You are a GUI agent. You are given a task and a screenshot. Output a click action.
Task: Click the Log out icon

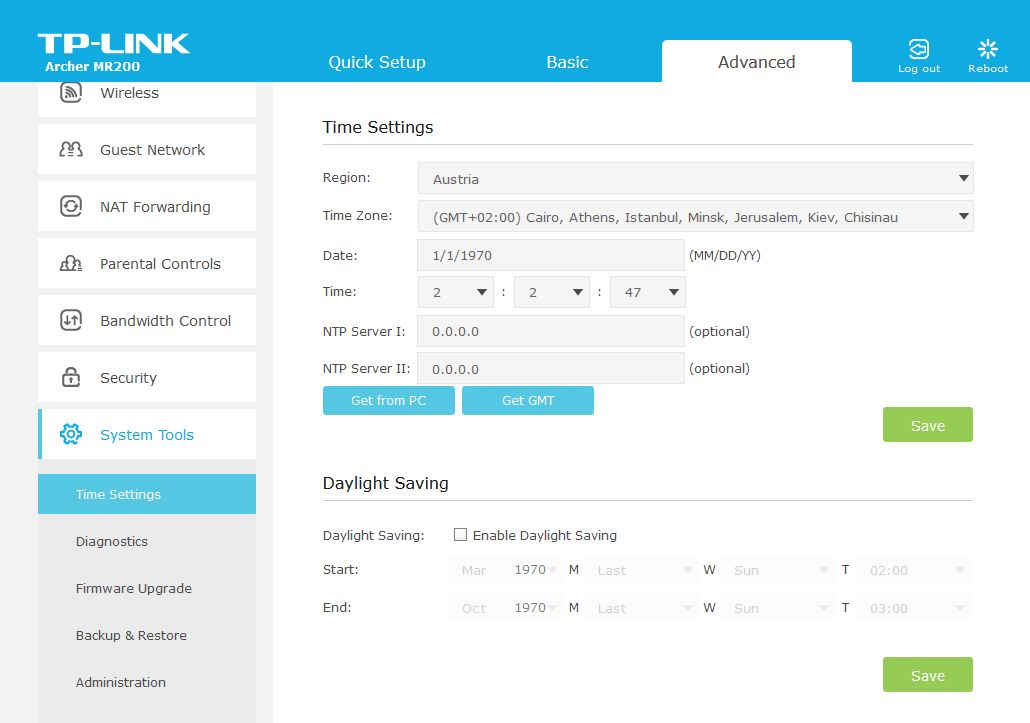pos(918,49)
